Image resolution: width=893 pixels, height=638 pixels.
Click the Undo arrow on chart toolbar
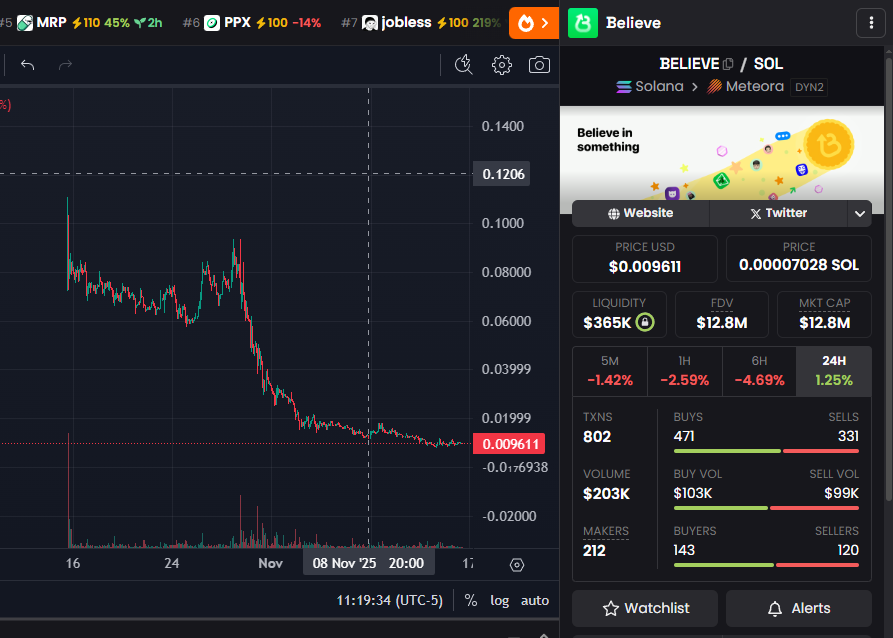pos(27,63)
